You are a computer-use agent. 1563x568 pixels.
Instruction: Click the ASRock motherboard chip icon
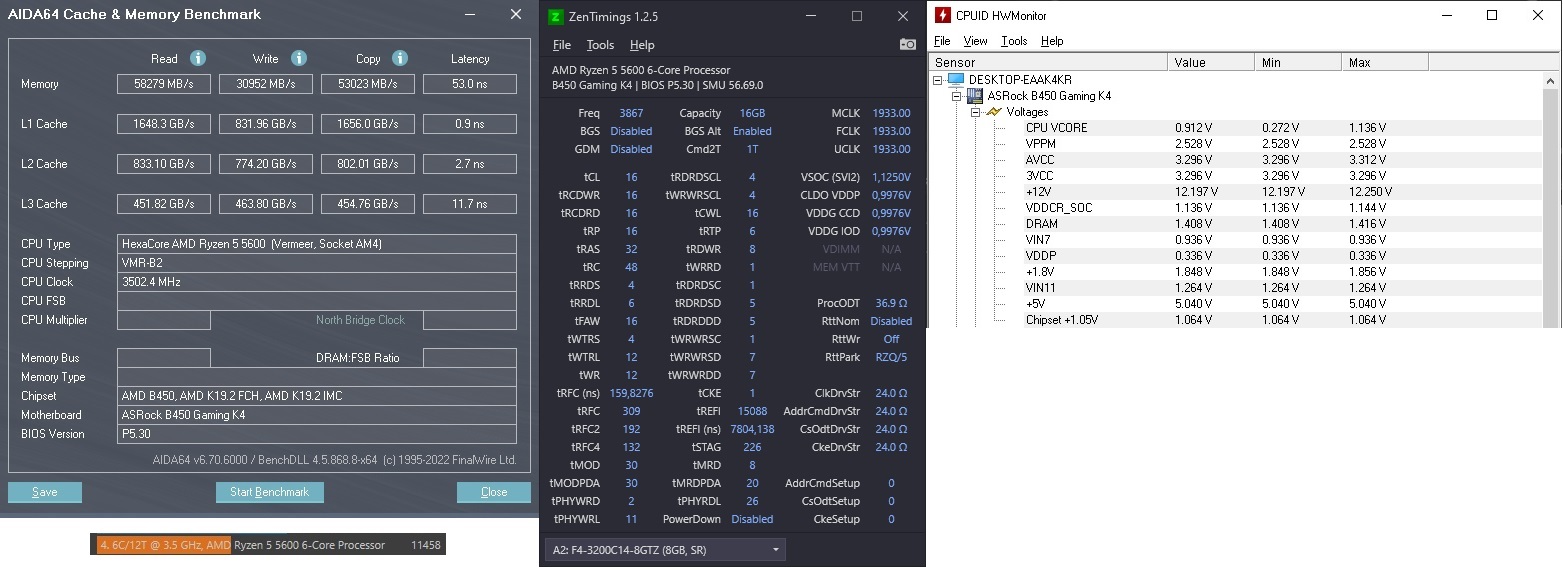click(x=974, y=96)
